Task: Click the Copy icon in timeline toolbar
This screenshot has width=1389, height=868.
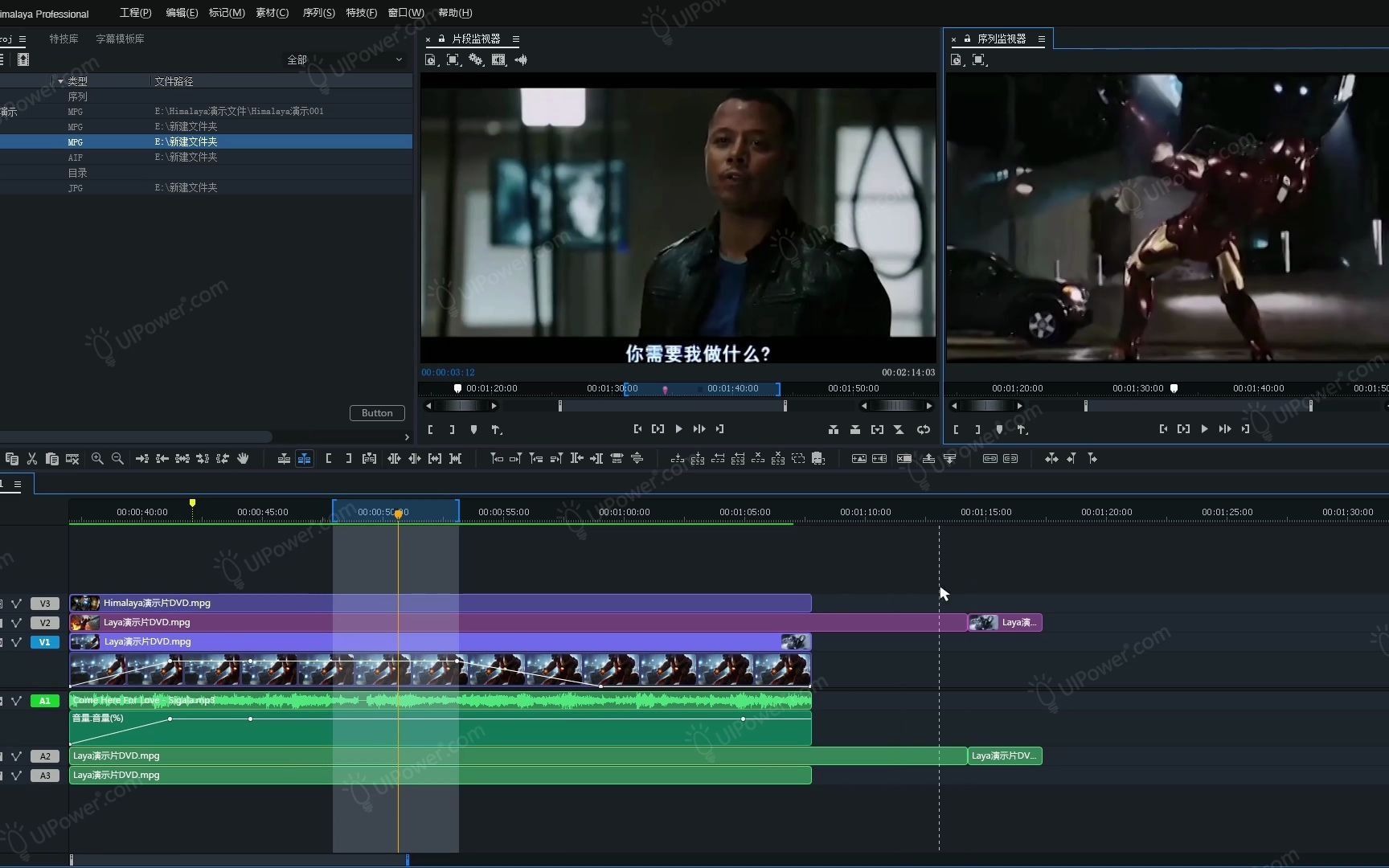Action: tap(12, 458)
